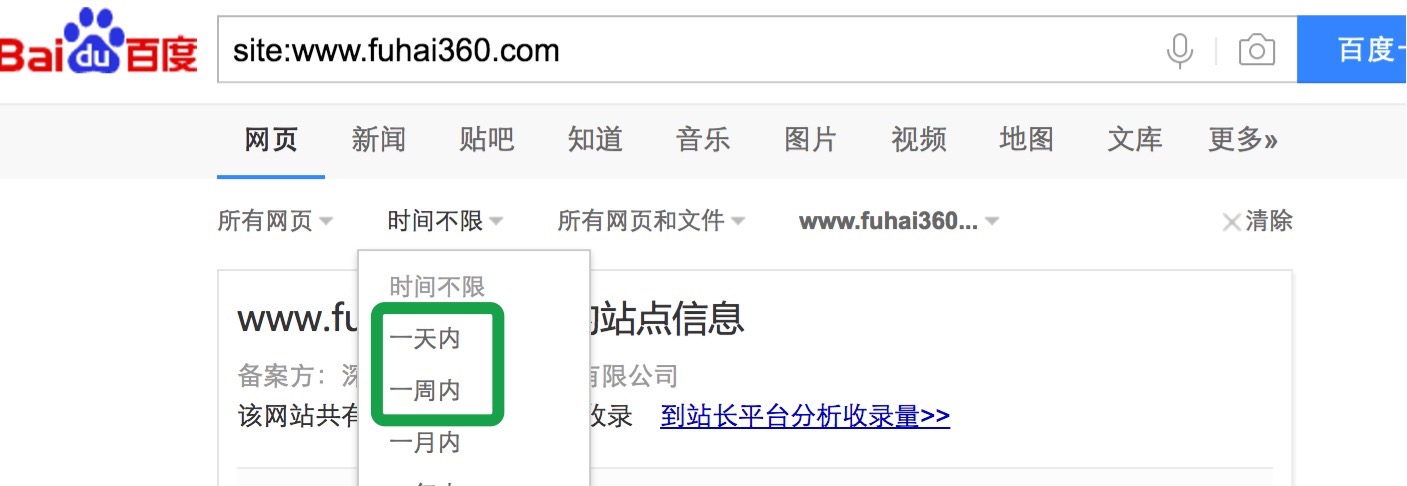The image size is (1407, 486).
Task: Click the 百度一下 search button
Action: pos(1352,49)
